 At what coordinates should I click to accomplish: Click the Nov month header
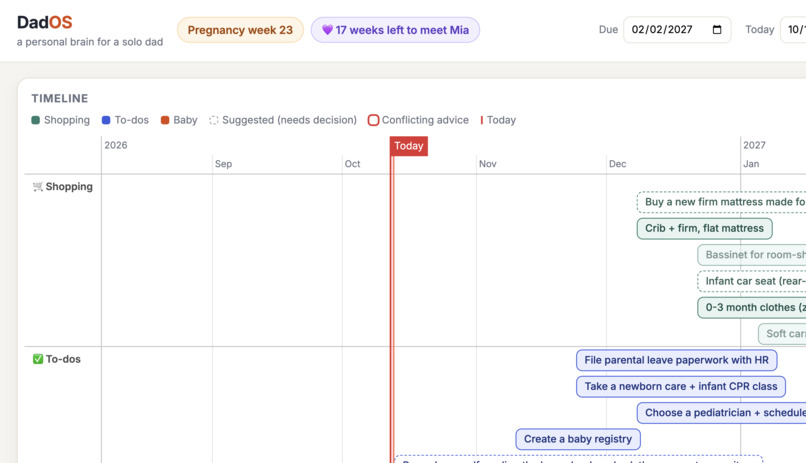(488, 164)
